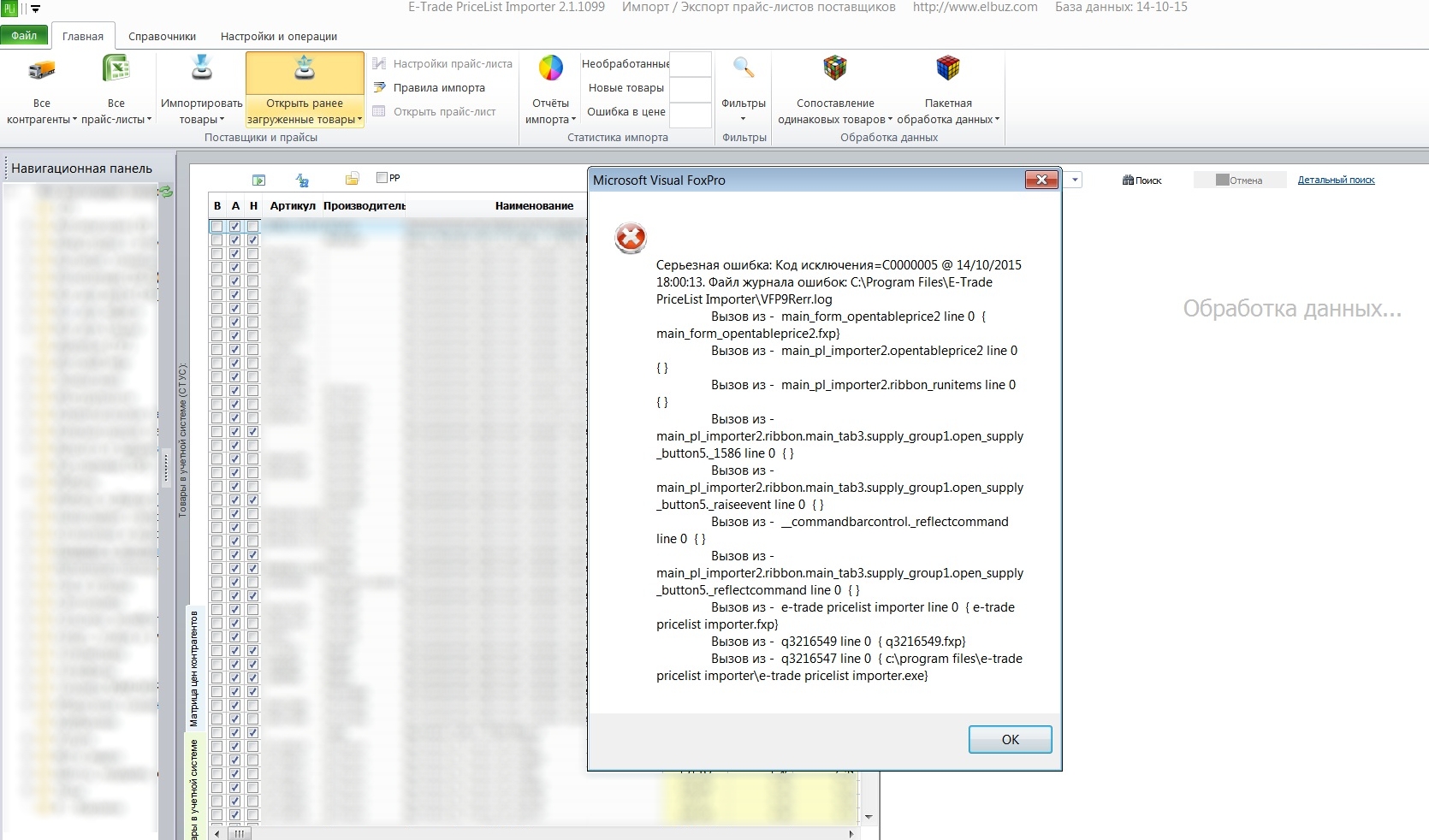Close the Microsoft Visual FoxPro dialog

click(1041, 180)
